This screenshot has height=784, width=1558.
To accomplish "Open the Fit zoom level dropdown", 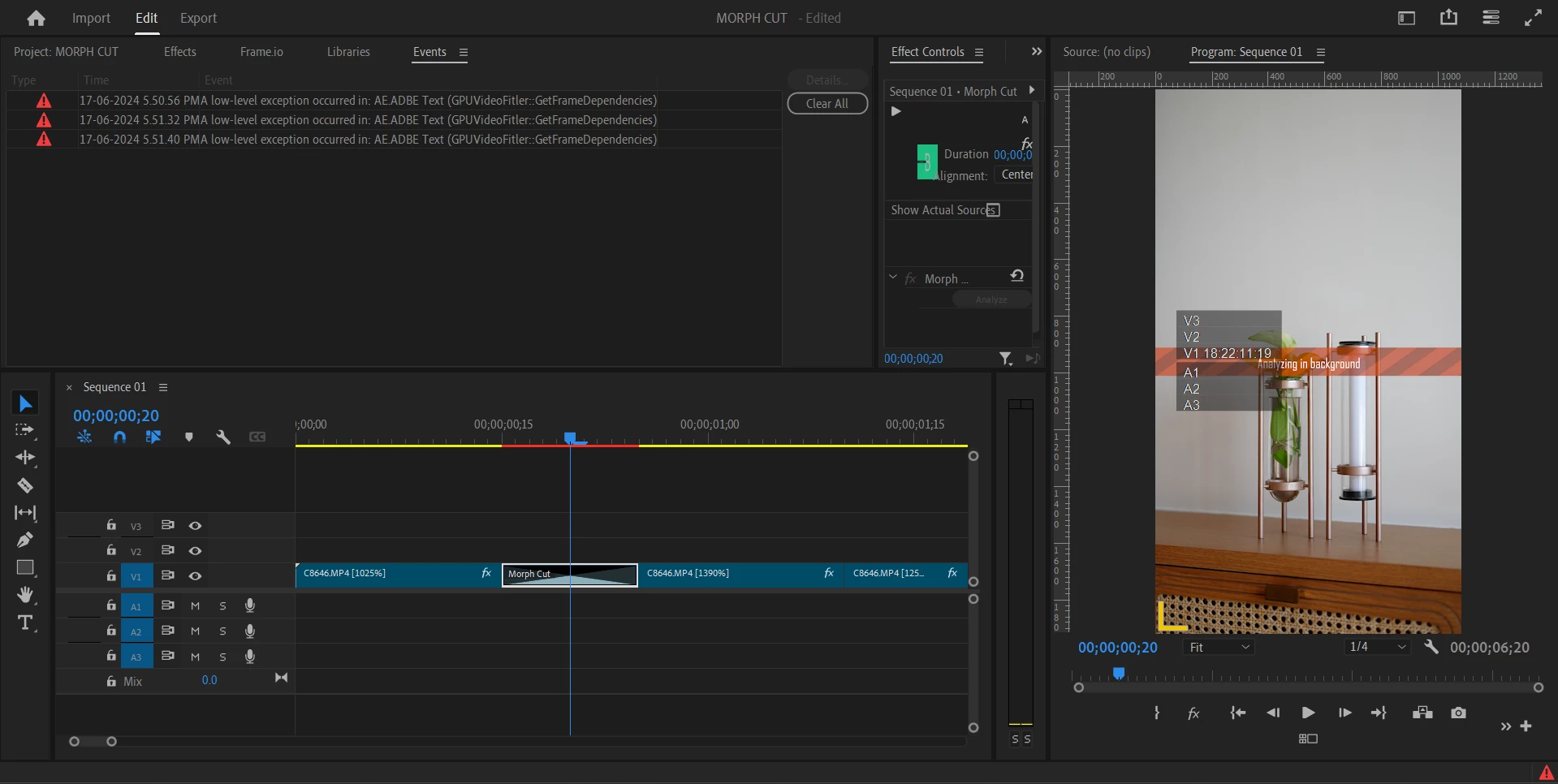I will point(1219,647).
